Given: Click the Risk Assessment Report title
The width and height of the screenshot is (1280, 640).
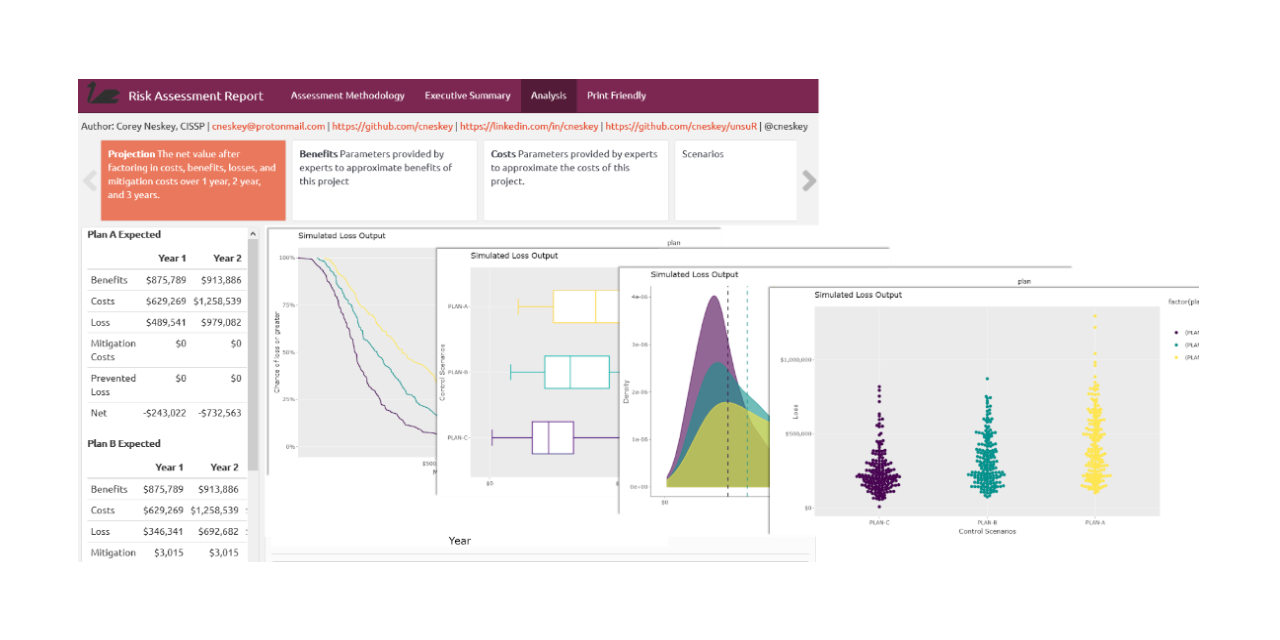Looking at the screenshot, I should tap(196, 96).
